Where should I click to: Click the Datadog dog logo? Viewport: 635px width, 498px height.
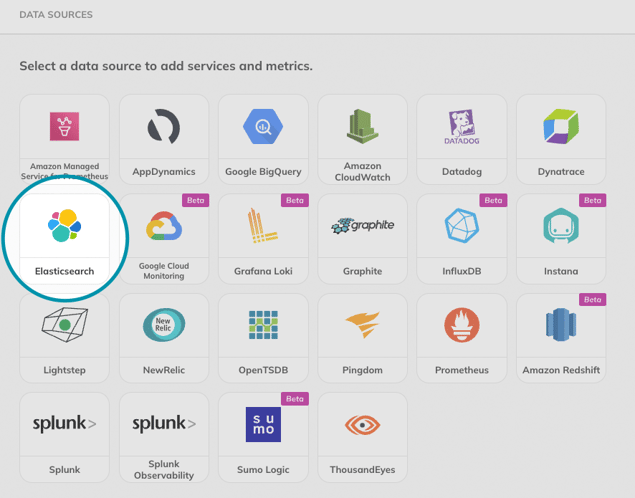(x=462, y=127)
